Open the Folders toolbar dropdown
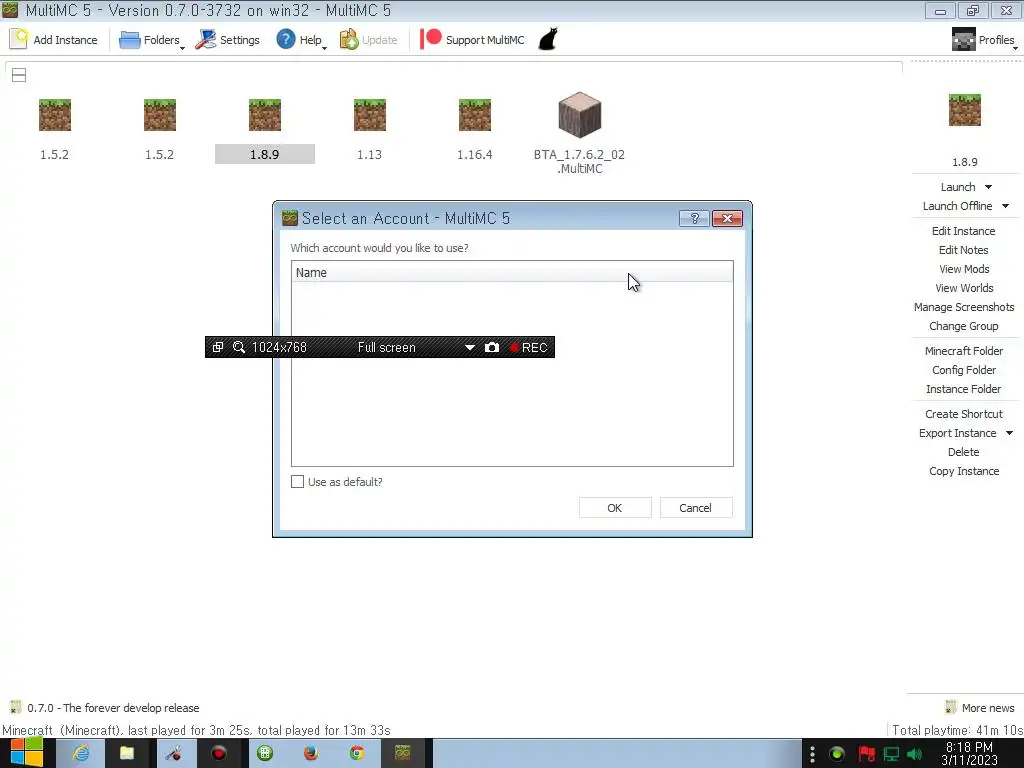The height and width of the screenshot is (768, 1024). (x=152, y=40)
